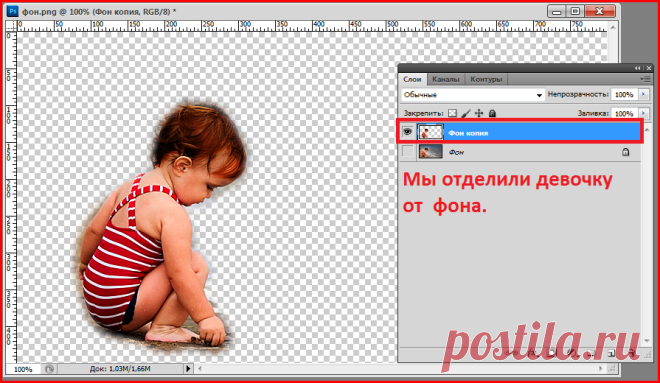
Task: Switch to the Каналы tab
Action: [x=446, y=79]
